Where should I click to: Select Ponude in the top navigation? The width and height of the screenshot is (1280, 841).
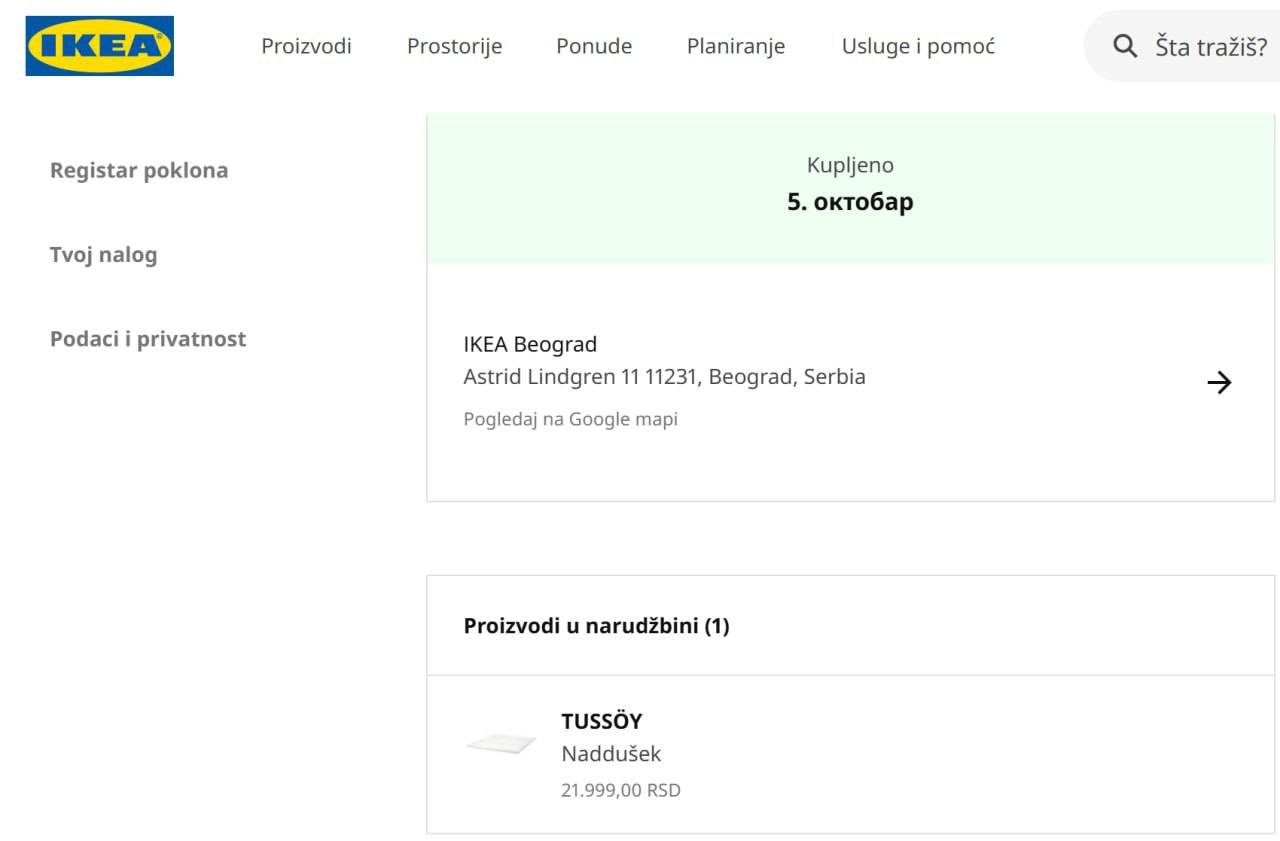point(594,46)
